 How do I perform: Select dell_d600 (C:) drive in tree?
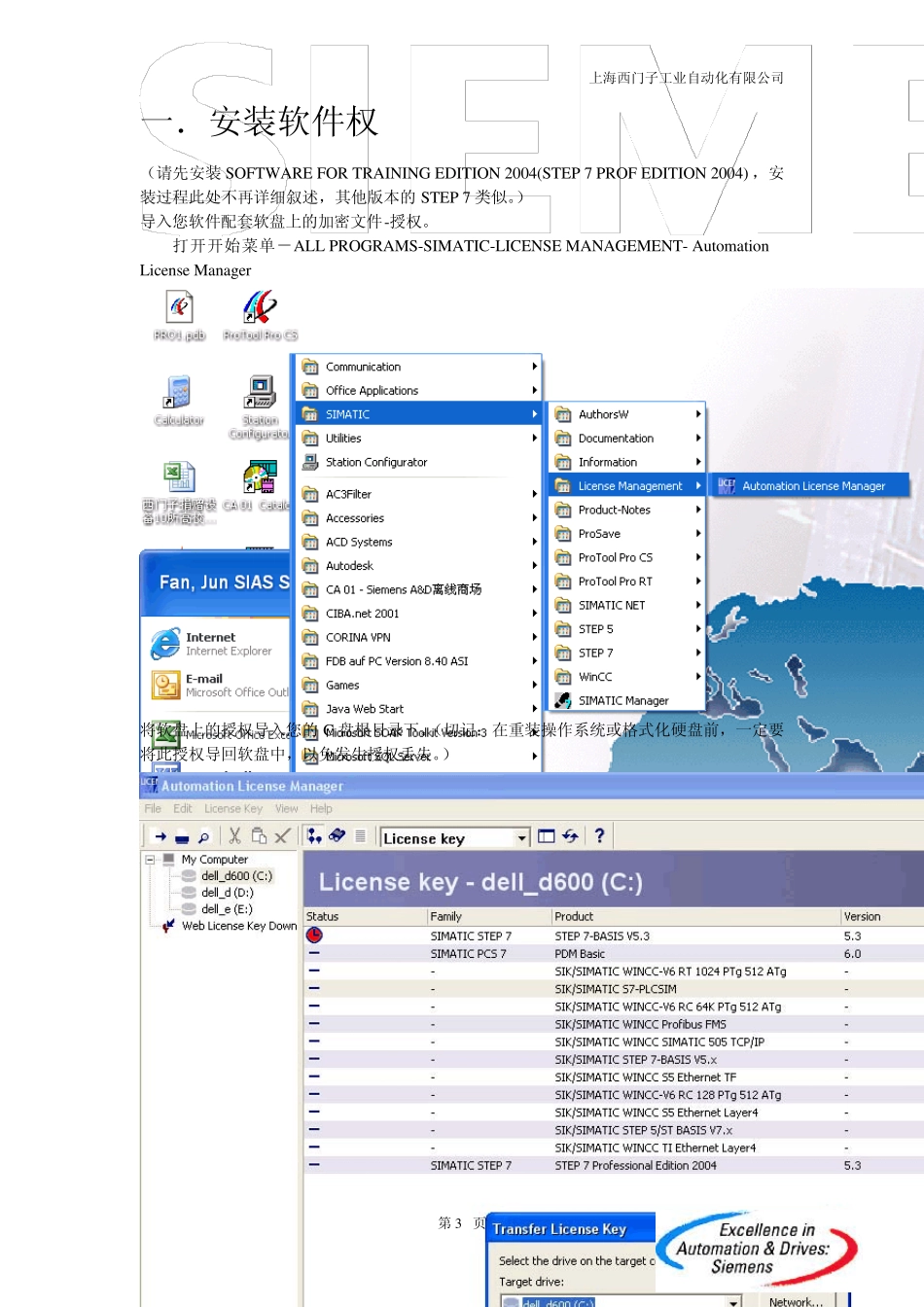(x=236, y=876)
